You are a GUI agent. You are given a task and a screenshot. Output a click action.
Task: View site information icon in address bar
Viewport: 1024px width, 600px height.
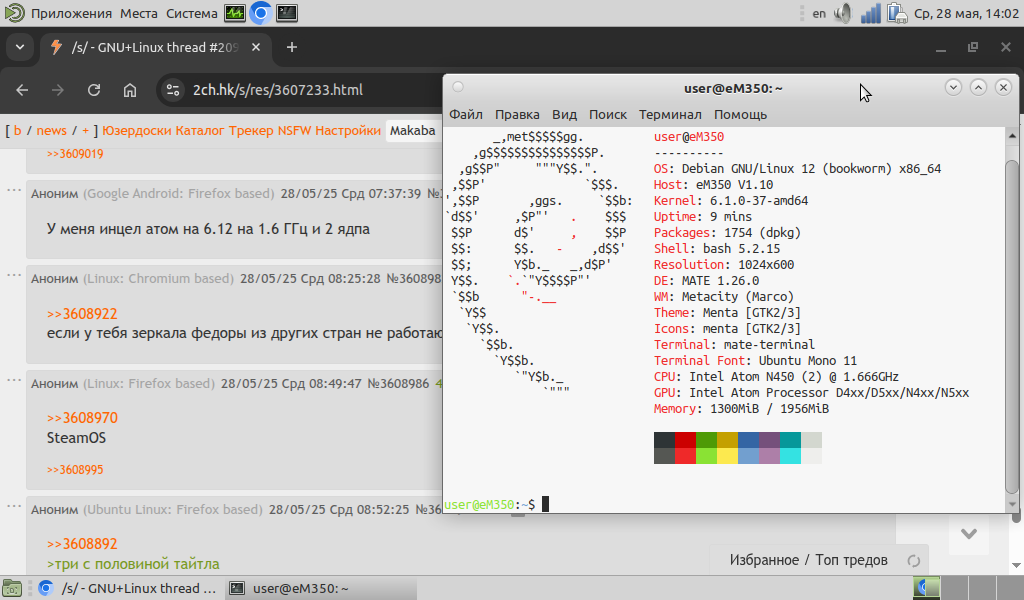[173, 90]
